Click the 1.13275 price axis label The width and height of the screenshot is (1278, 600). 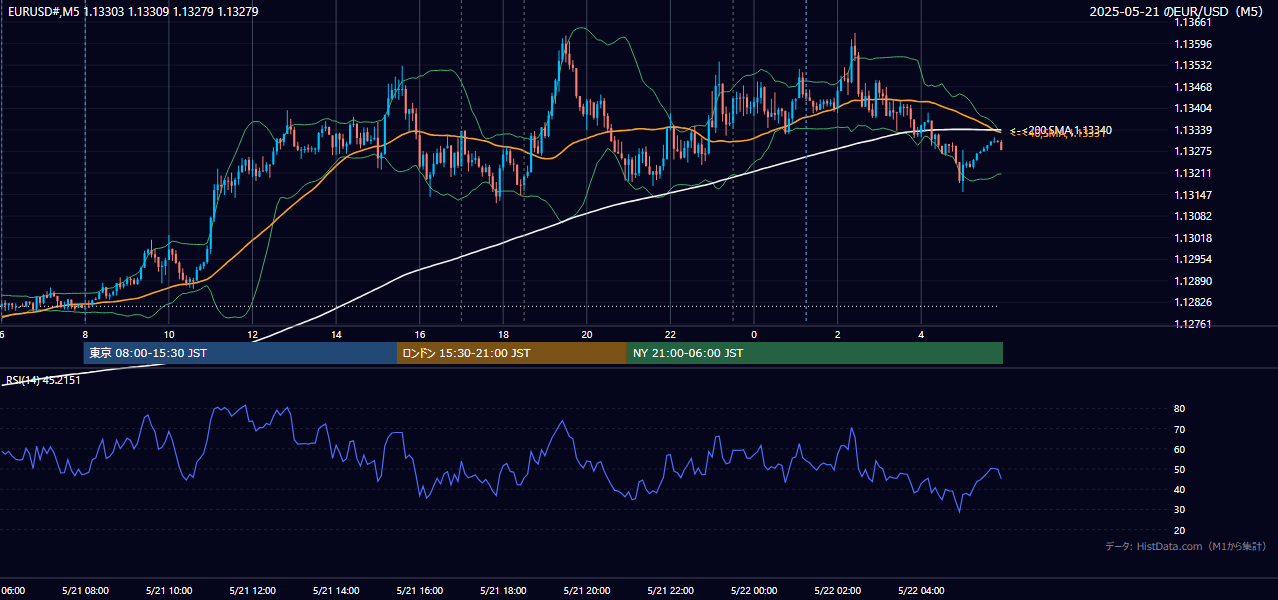pyautogui.click(x=1193, y=151)
